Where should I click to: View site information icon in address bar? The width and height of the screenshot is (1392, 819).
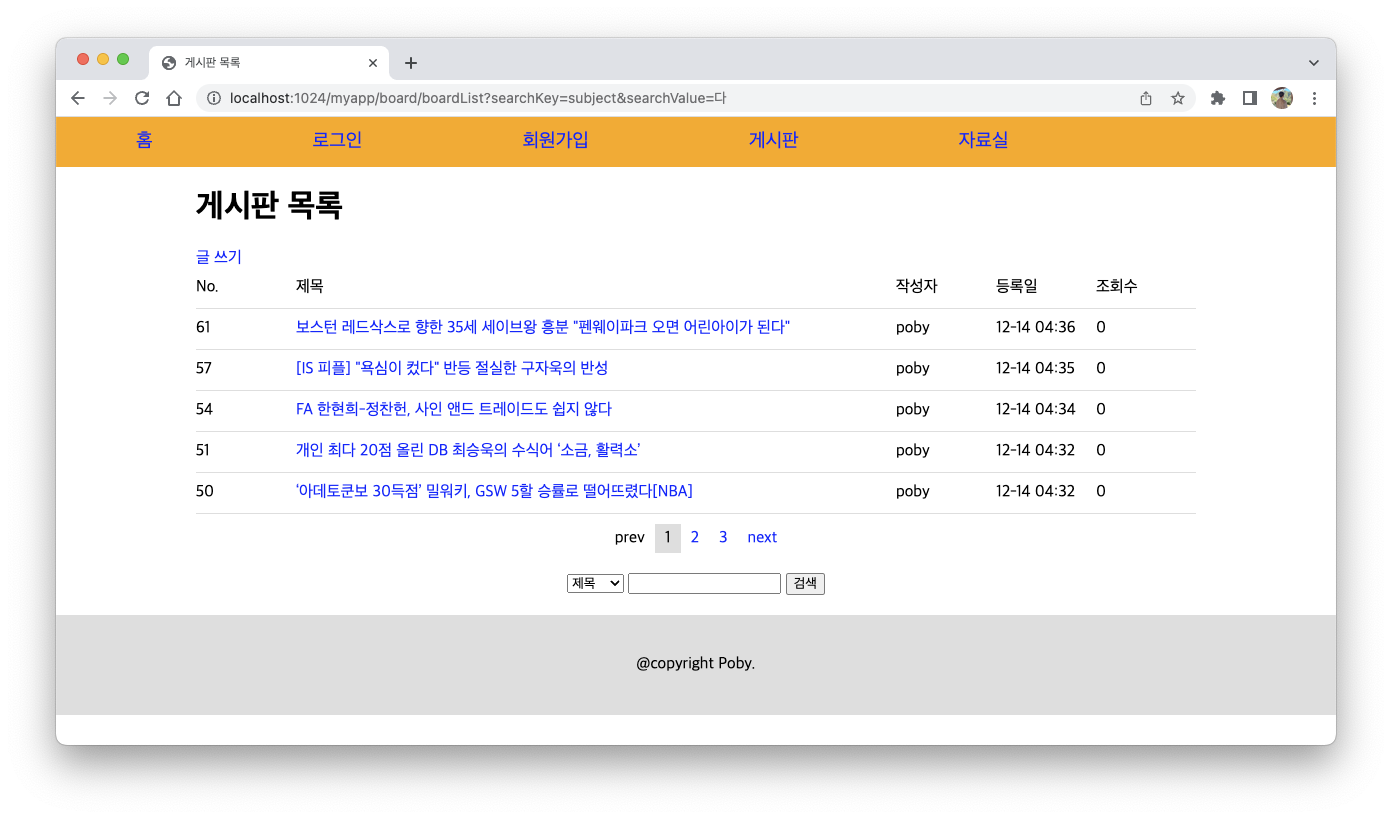pyautogui.click(x=213, y=98)
